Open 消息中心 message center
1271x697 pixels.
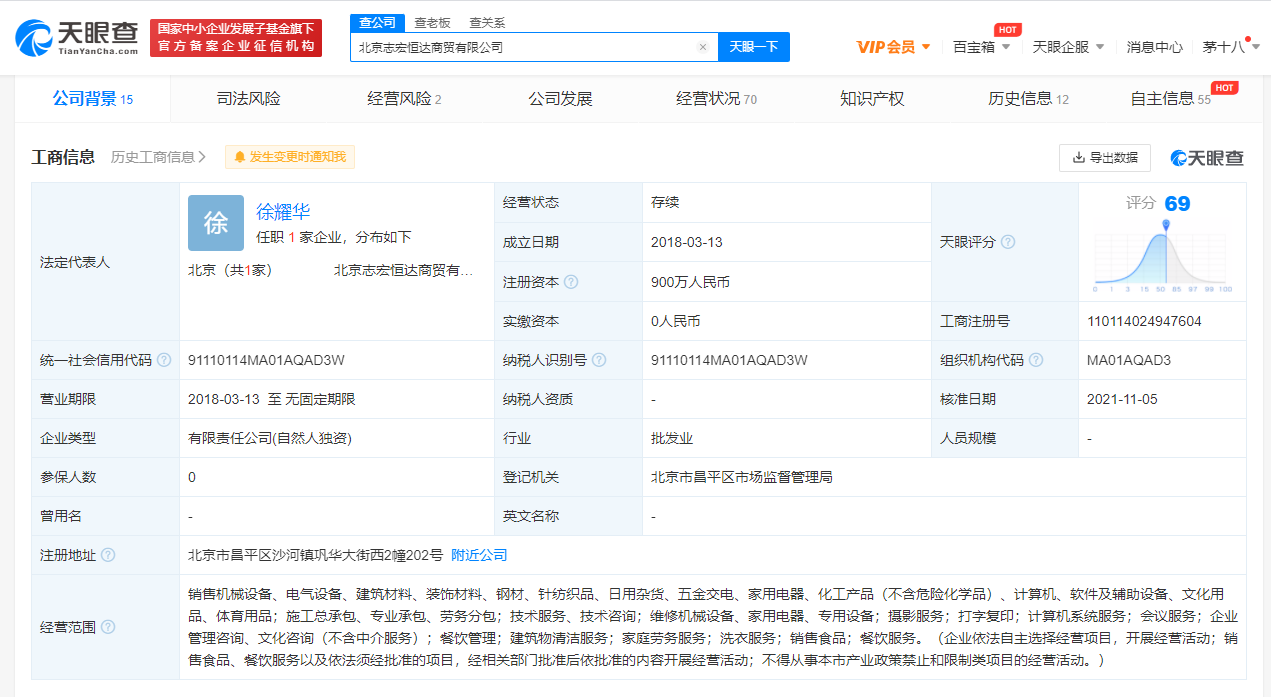(x=1154, y=47)
